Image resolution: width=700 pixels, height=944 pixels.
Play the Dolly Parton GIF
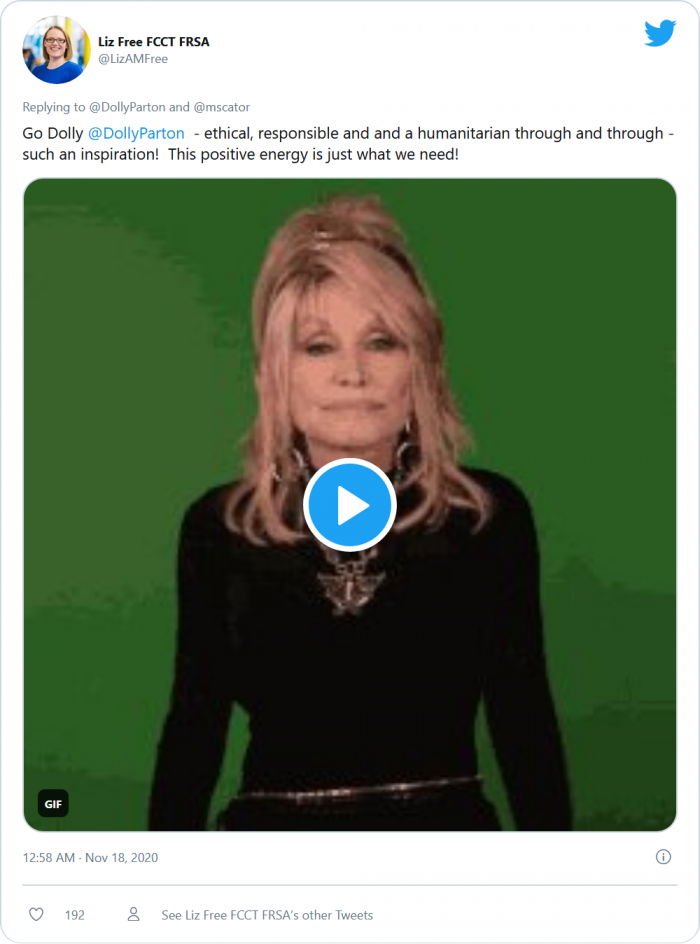350,505
